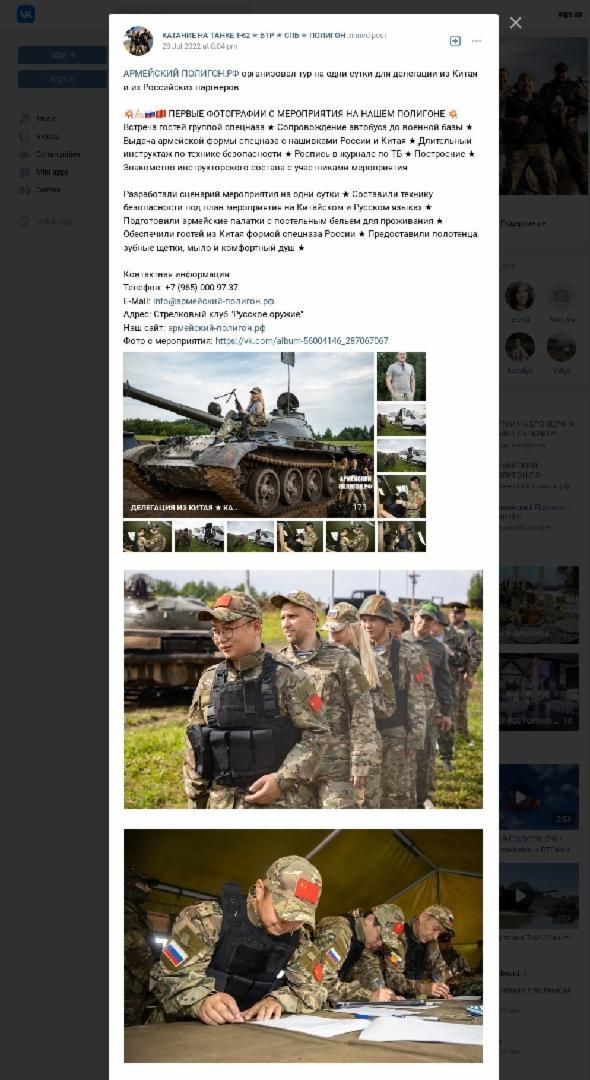Open the large tank photo thumbnail
The width and height of the screenshot is (590, 1080).
click(249, 435)
